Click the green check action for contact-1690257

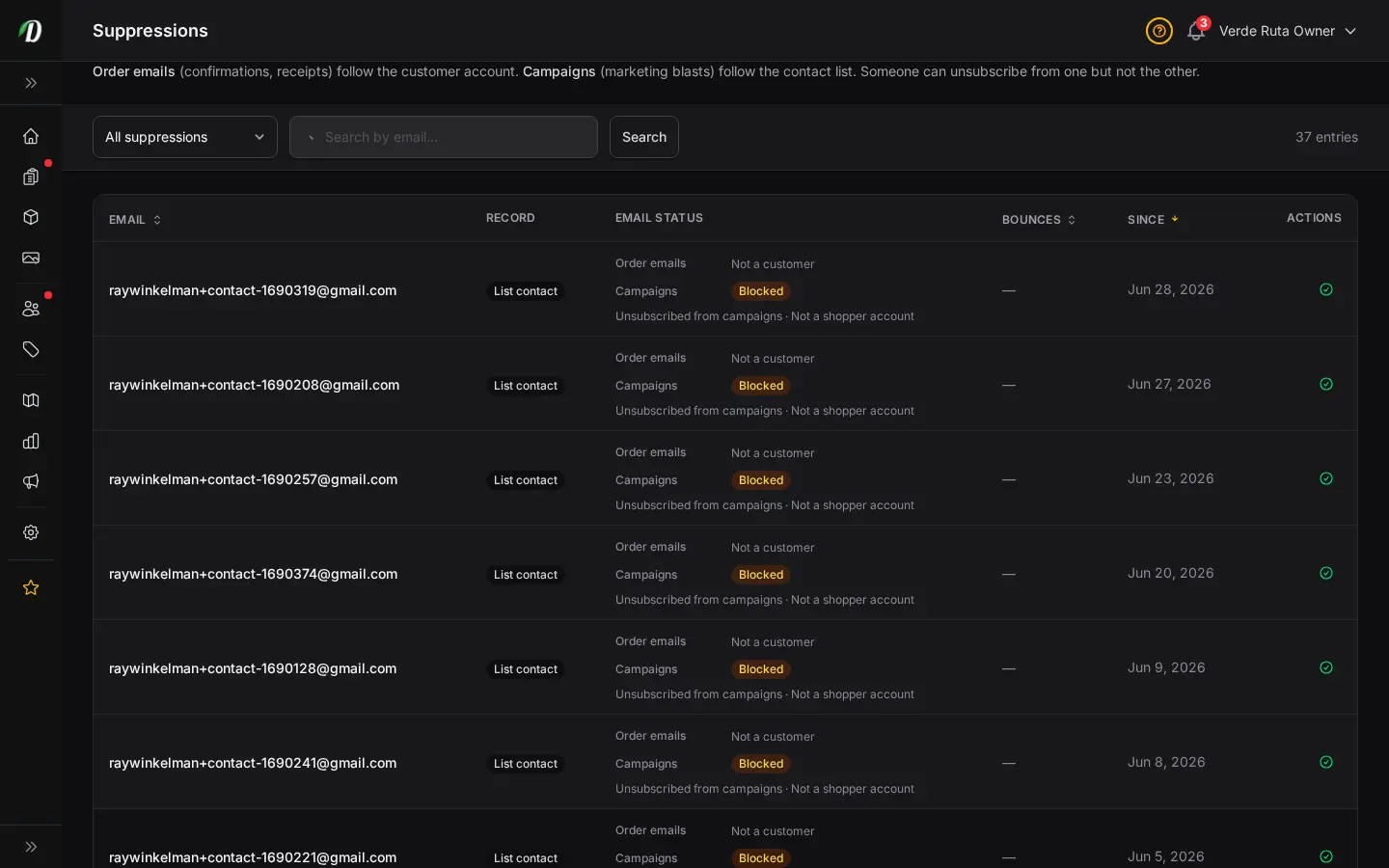pyautogui.click(x=1326, y=478)
